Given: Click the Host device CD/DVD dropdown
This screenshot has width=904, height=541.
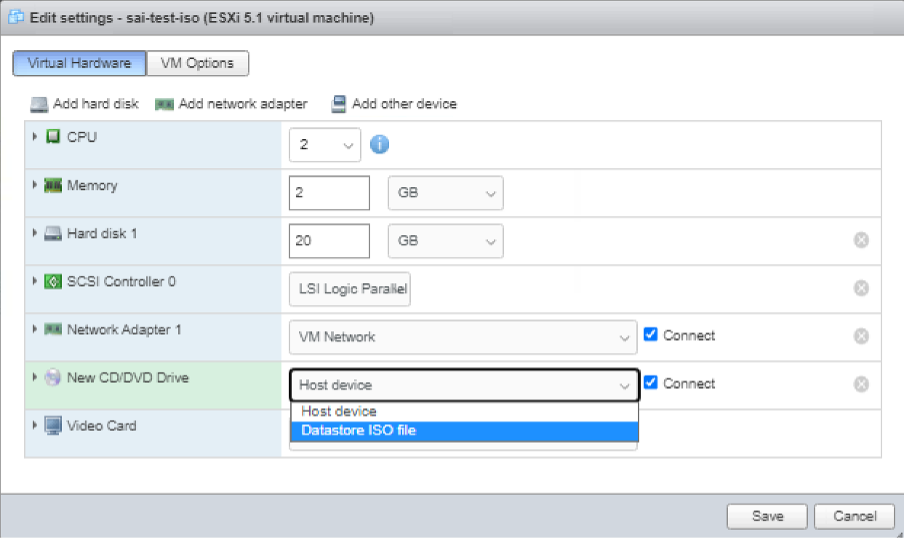Looking at the screenshot, I should tap(464, 385).
